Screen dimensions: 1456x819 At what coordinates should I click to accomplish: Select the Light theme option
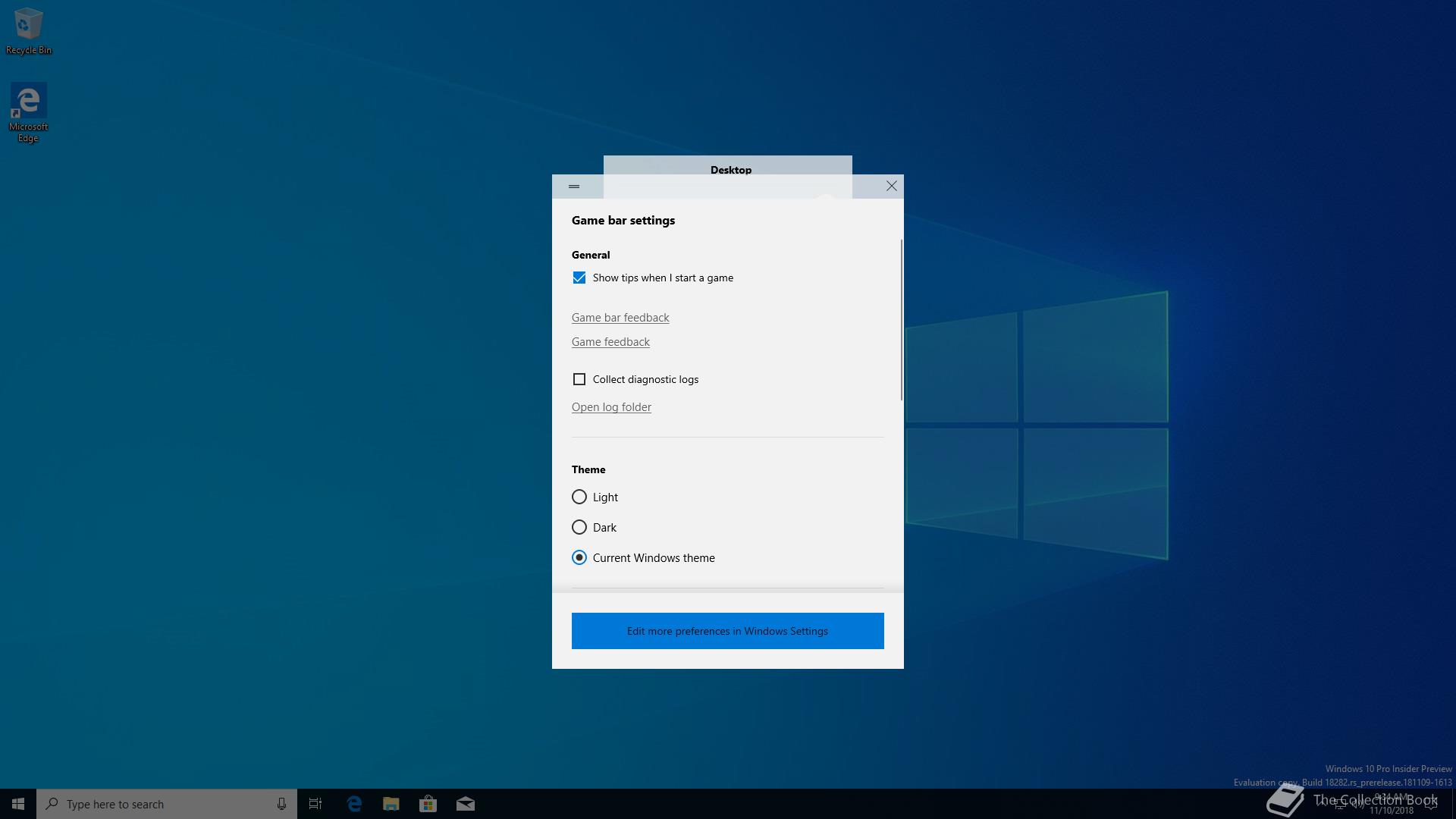tap(579, 497)
